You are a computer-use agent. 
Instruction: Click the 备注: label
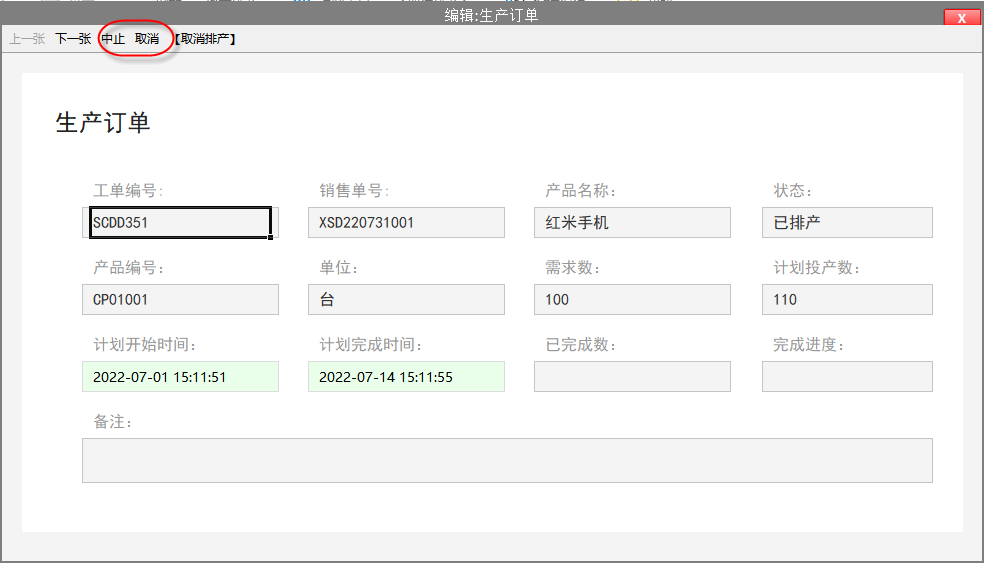(x=113, y=422)
